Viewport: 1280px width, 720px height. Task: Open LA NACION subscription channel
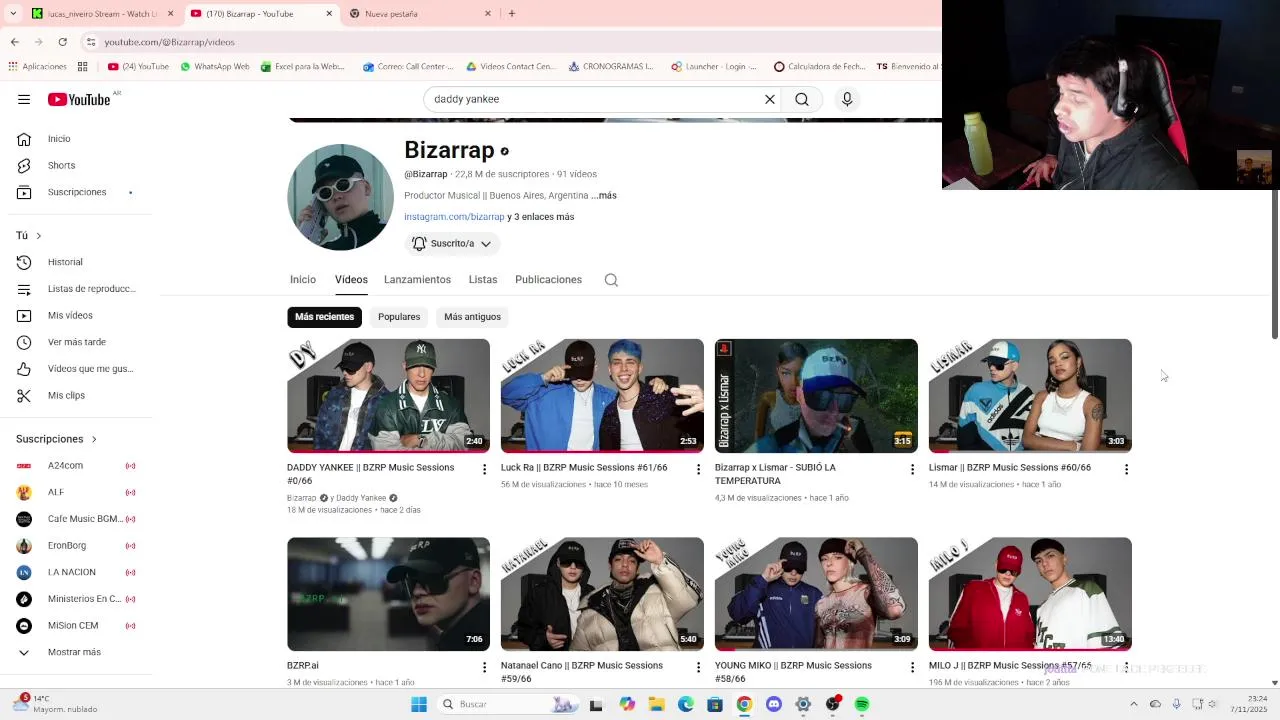pos(76,572)
